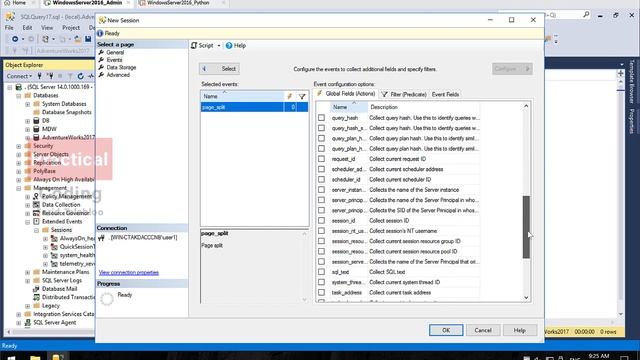The image size is (640, 360).
Task: Switch to WindowsServer2016_Python tab
Action: coord(178,3)
